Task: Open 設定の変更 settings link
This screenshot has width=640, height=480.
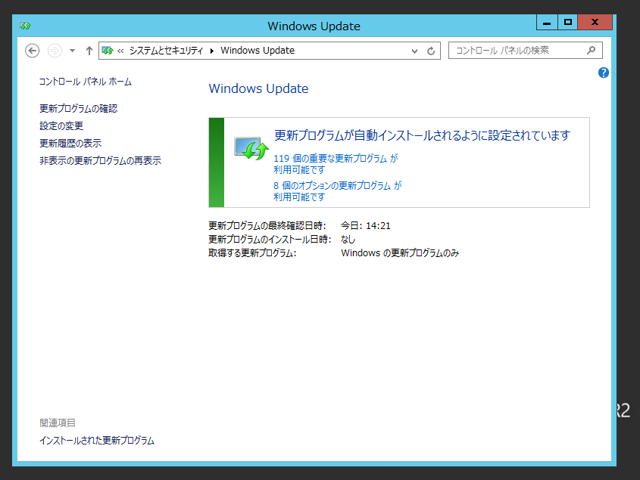Action: pos(61,126)
